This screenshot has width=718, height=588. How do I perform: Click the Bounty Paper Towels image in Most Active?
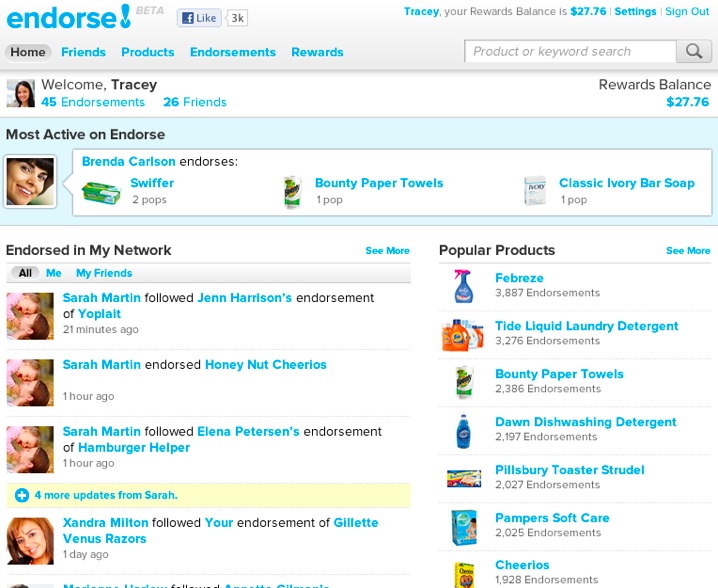click(x=293, y=192)
